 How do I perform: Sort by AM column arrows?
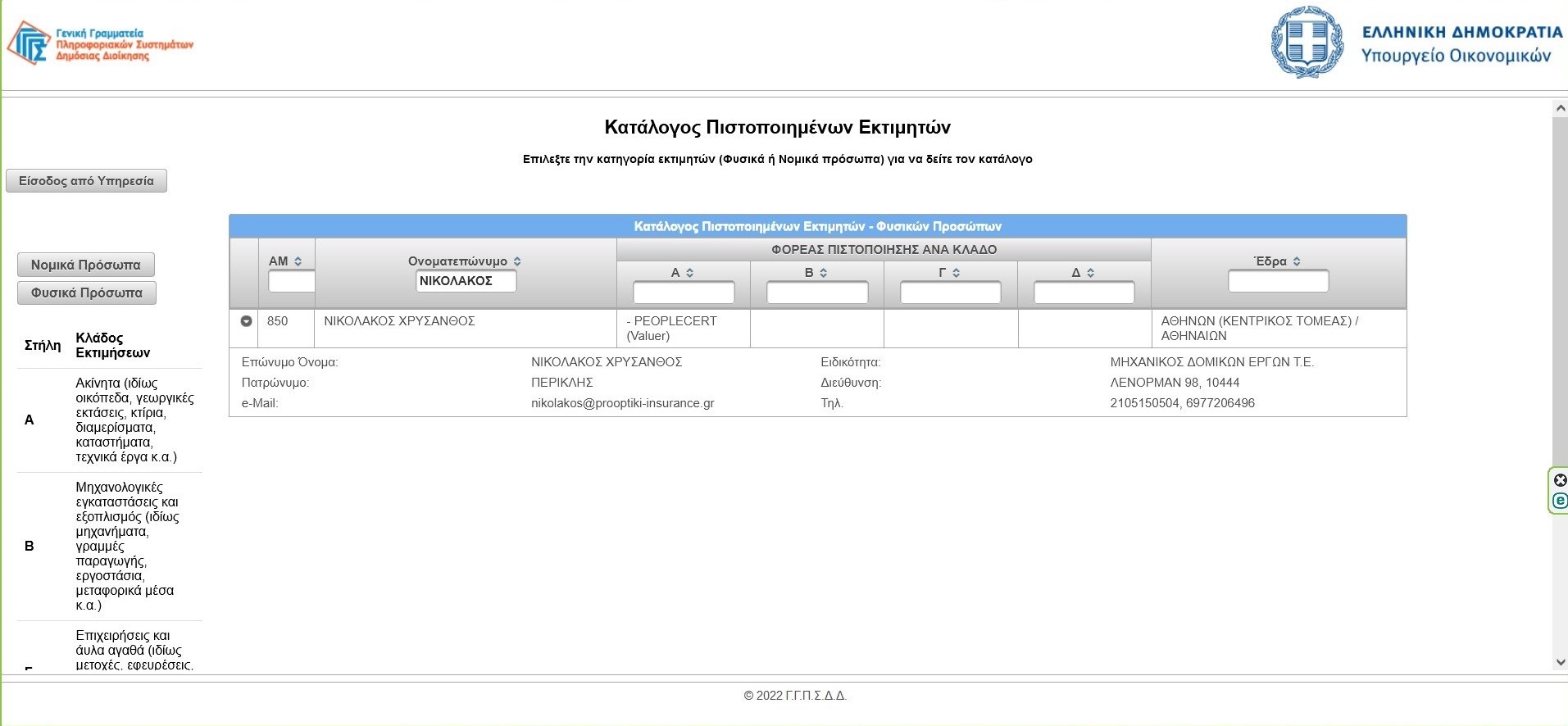pyautogui.click(x=298, y=261)
